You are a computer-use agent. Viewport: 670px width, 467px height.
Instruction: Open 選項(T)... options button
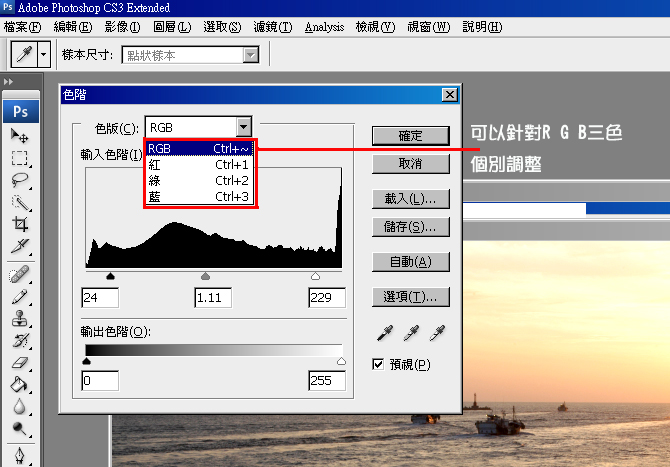point(411,297)
